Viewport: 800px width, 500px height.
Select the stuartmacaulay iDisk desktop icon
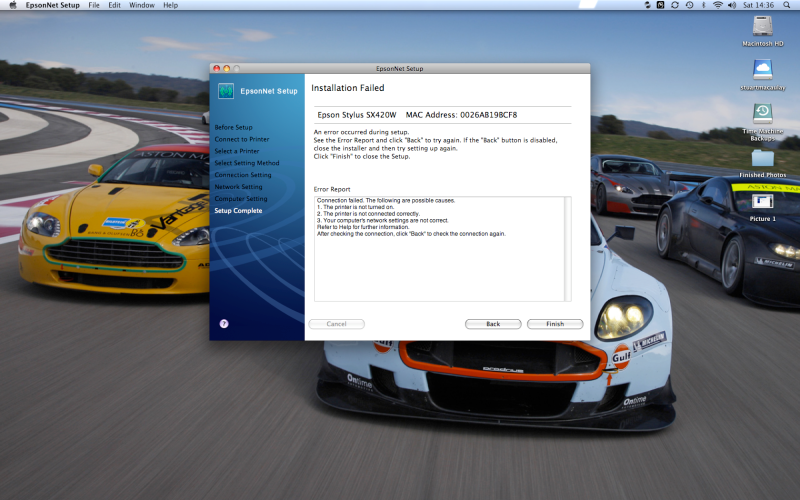coord(762,70)
